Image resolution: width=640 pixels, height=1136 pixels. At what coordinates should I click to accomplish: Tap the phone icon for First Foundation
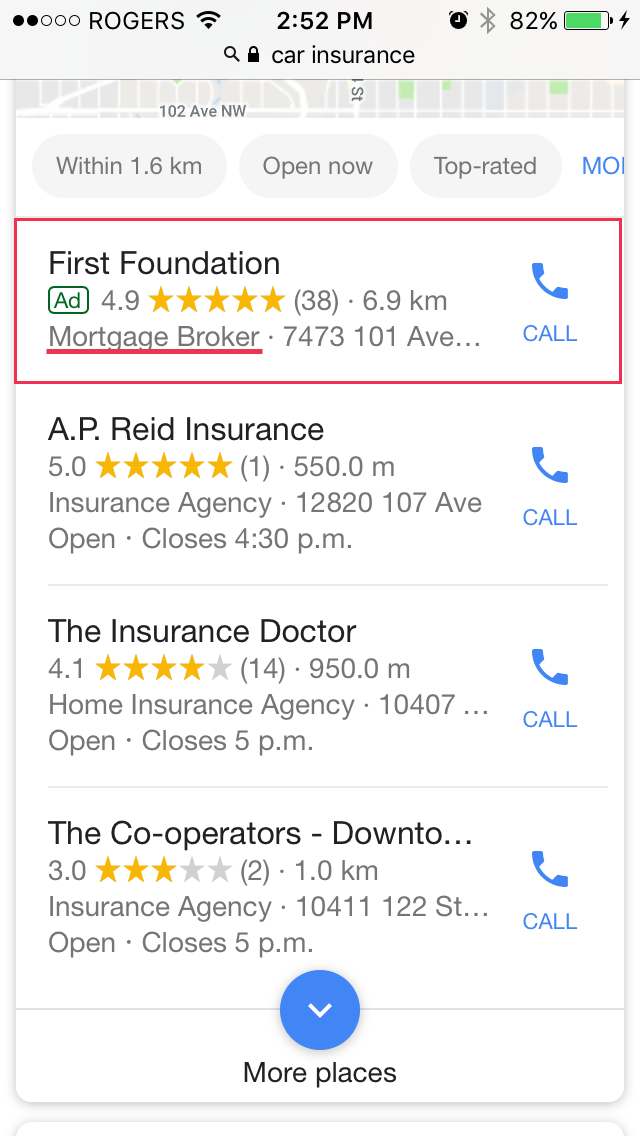tap(549, 282)
